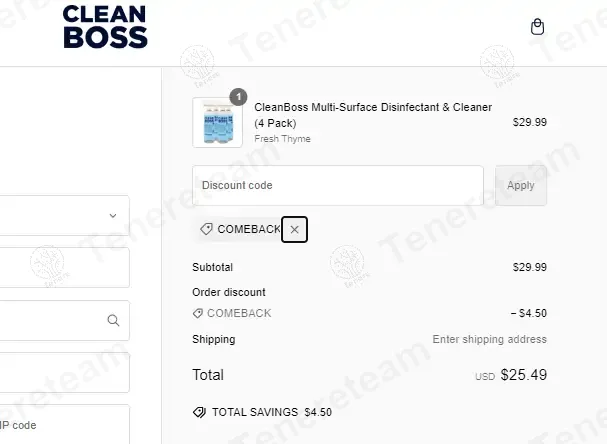Click the CleanBoss disinfectant product thumbnail
This screenshot has width=607, height=444.
217,123
